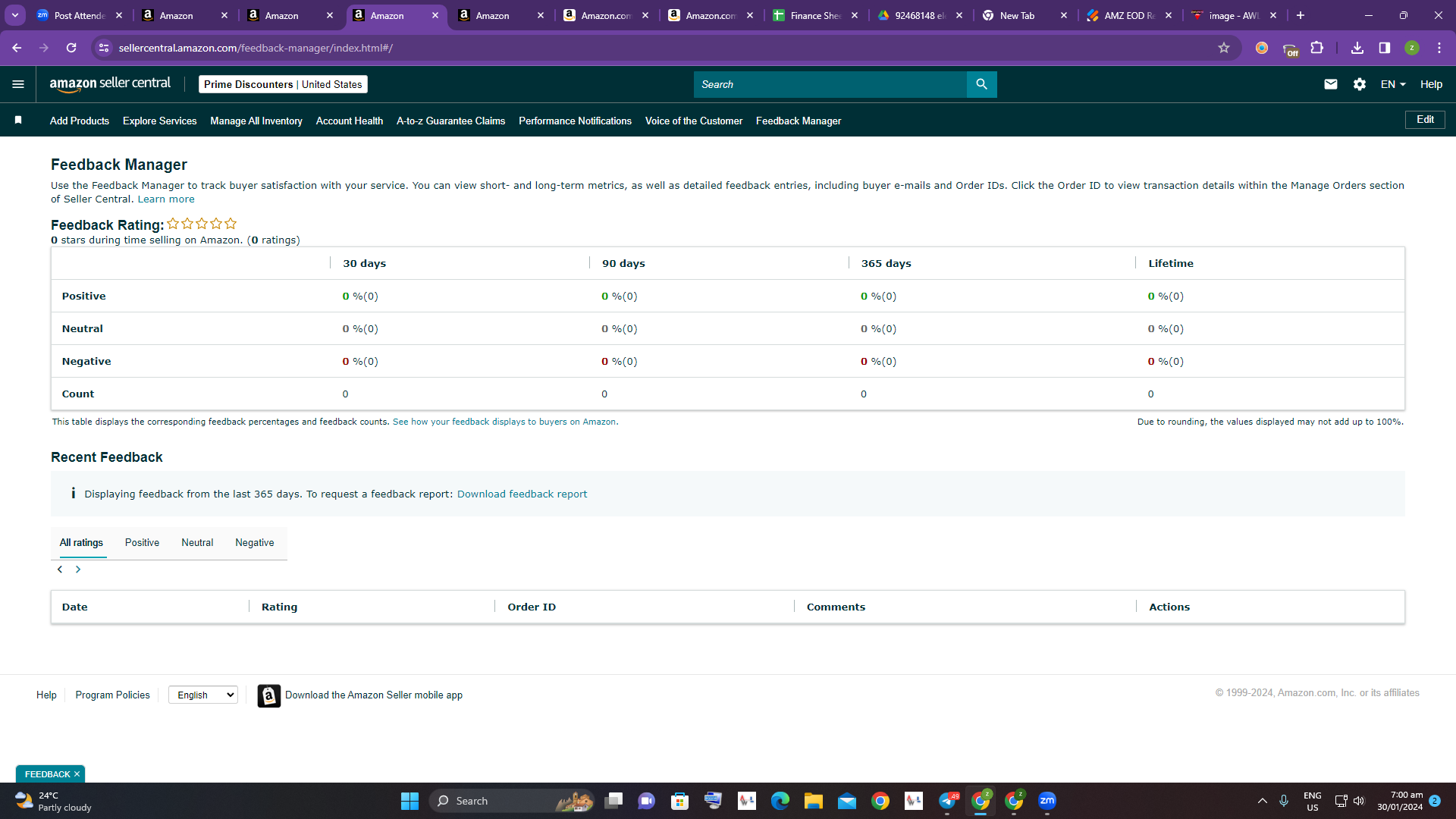Open Add Products menu item

coord(80,121)
